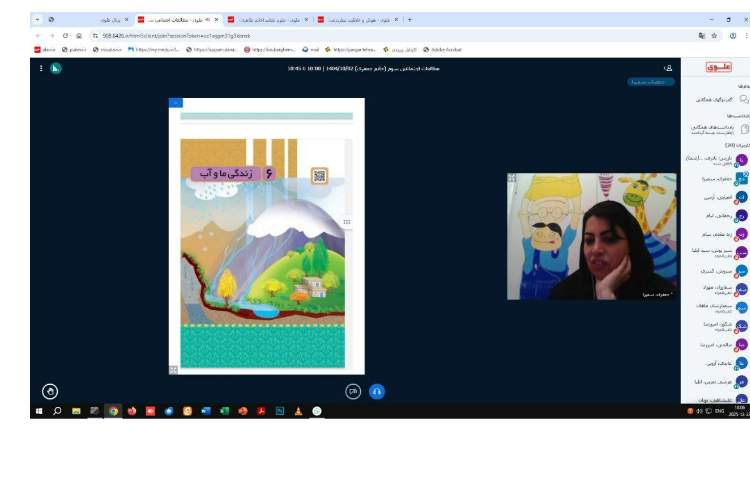Open the shared notes entry in sidebar

pyautogui.click(x=714, y=129)
